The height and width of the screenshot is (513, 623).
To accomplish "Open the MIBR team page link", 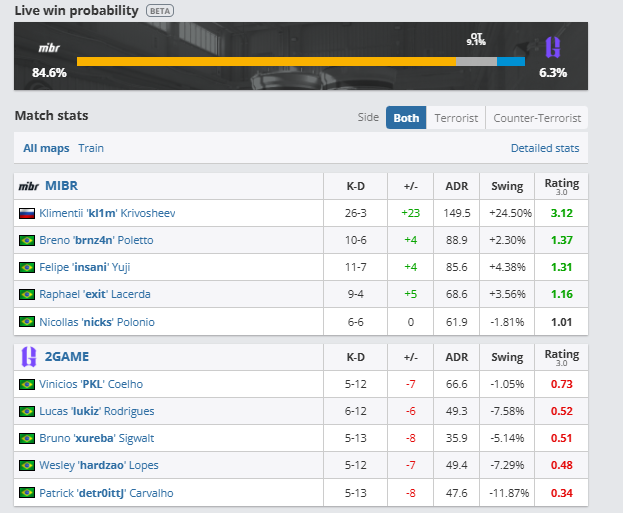I will click(x=62, y=186).
